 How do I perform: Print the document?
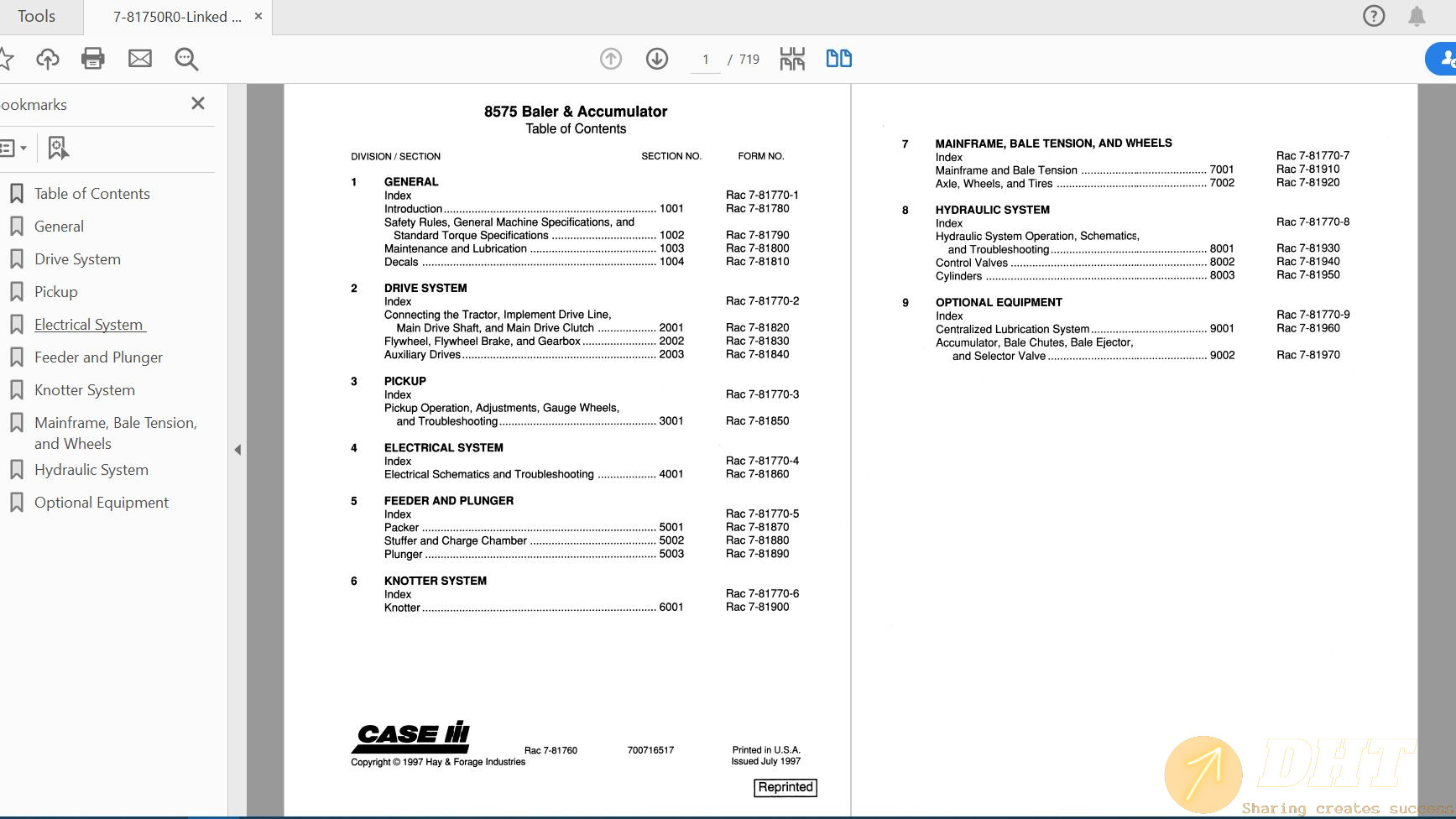coord(92,59)
